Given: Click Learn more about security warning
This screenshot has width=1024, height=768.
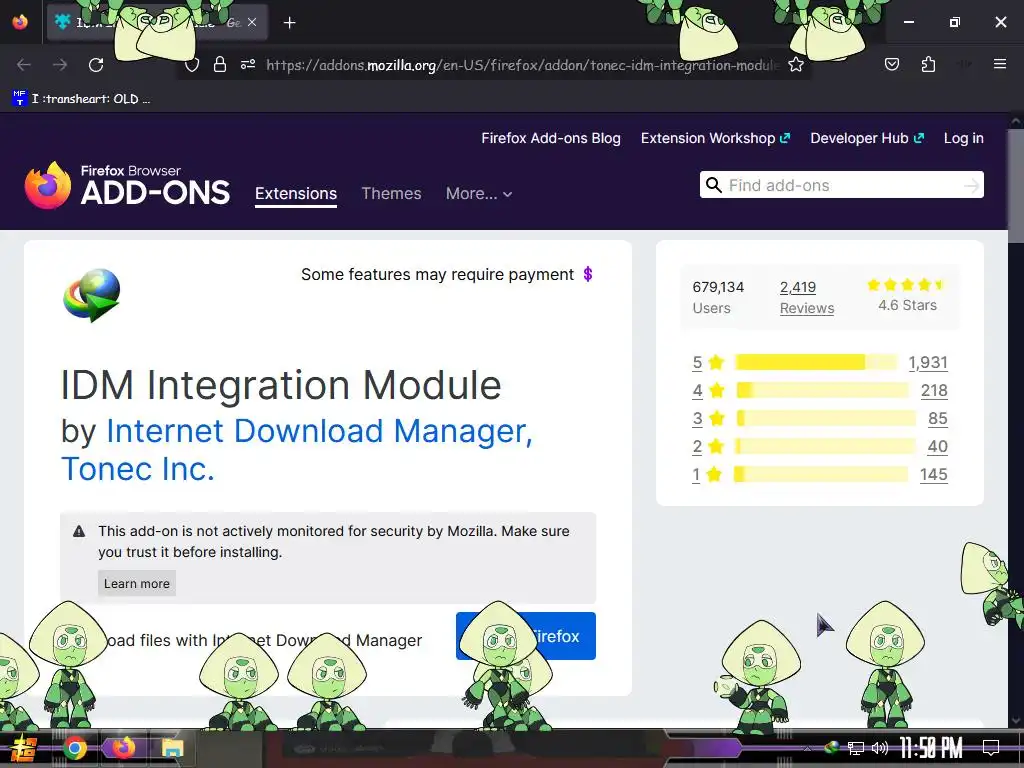Looking at the screenshot, I should point(136,584).
